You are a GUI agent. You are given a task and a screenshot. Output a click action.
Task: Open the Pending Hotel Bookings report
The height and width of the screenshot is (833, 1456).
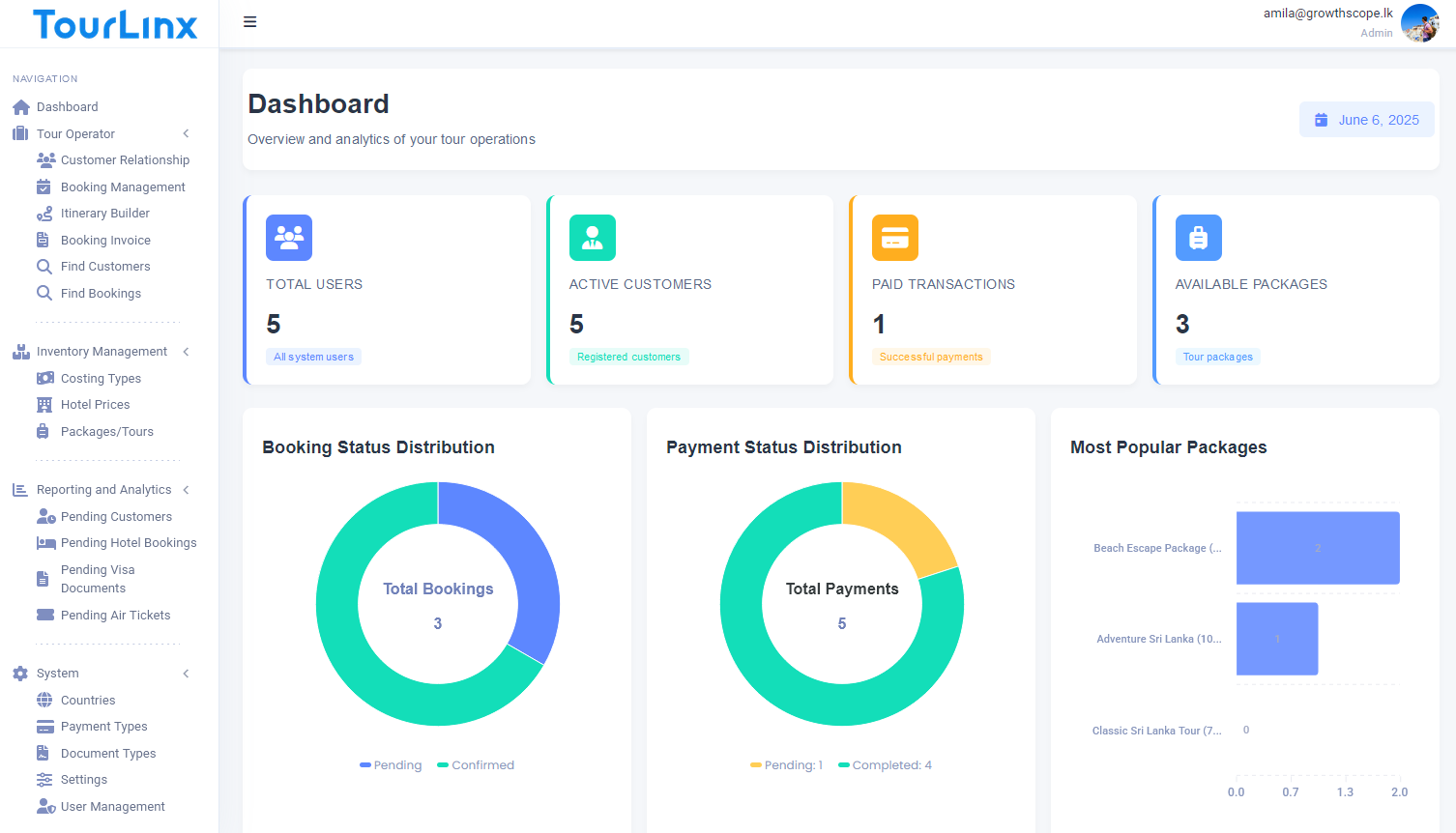129,543
